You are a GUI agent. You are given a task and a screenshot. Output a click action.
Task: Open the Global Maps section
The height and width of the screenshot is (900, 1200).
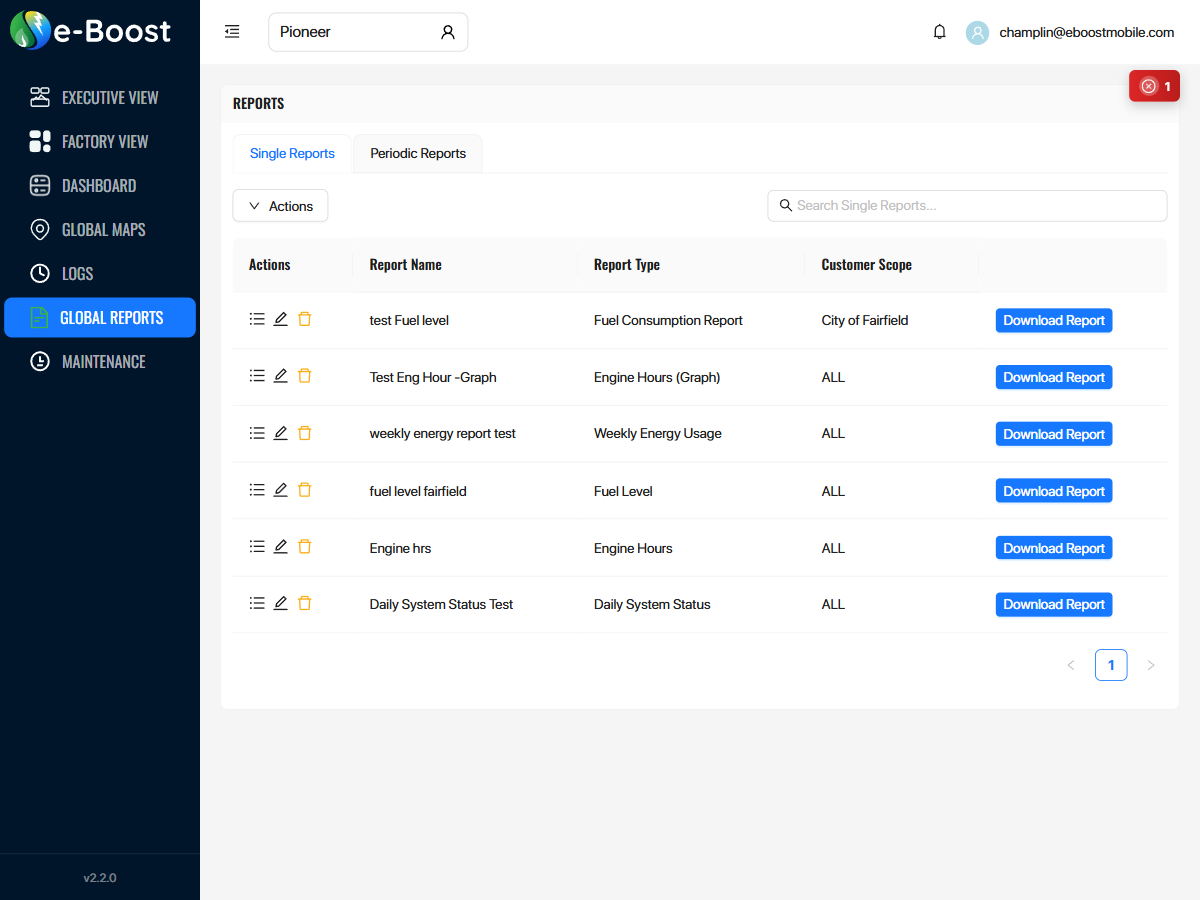point(40,229)
